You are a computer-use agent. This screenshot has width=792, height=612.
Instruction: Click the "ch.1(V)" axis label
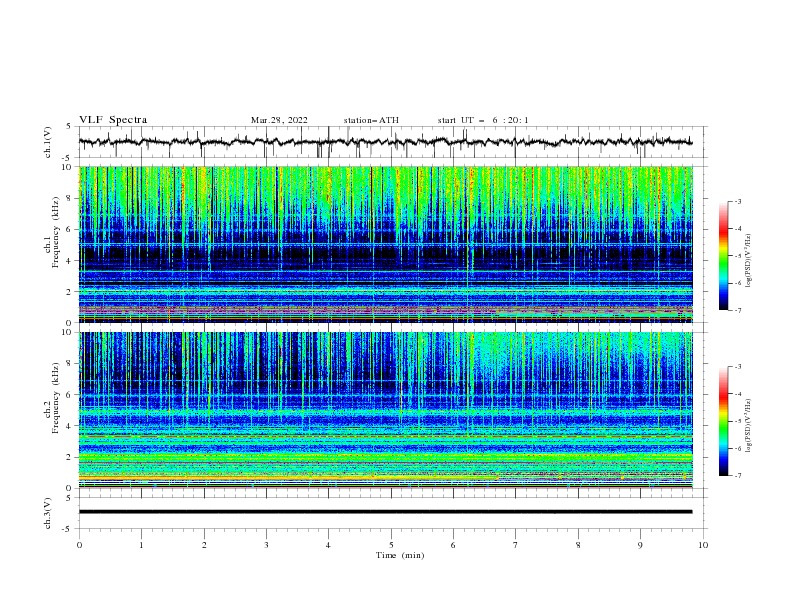point(48,142)
